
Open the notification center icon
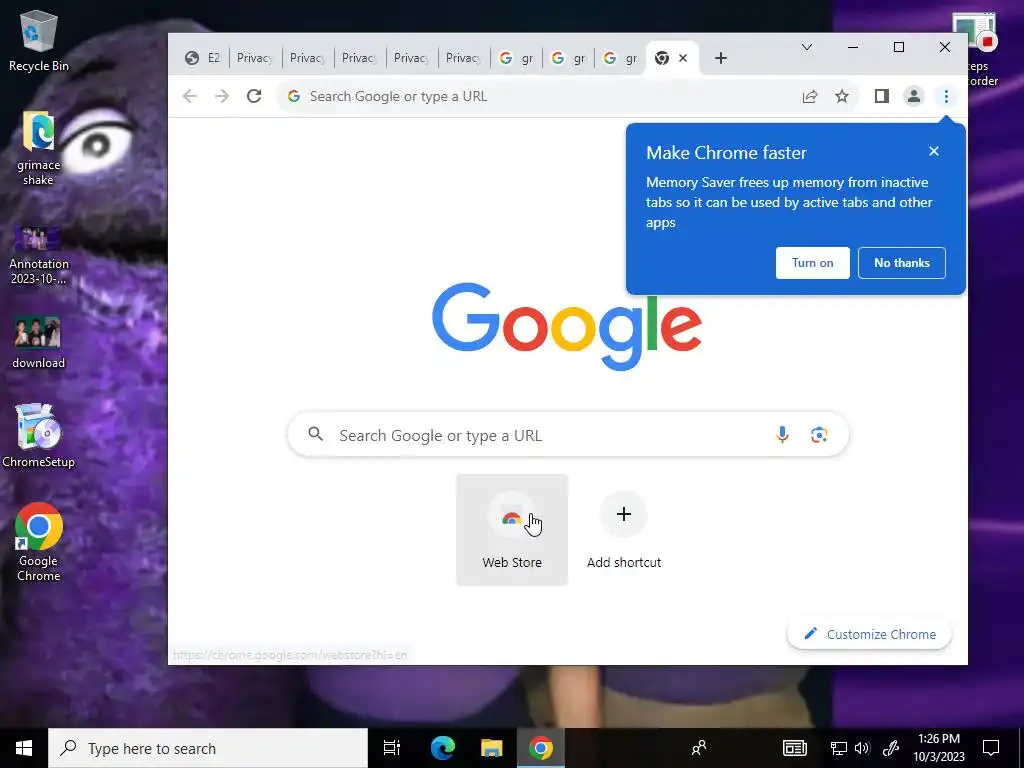(991, 748)
